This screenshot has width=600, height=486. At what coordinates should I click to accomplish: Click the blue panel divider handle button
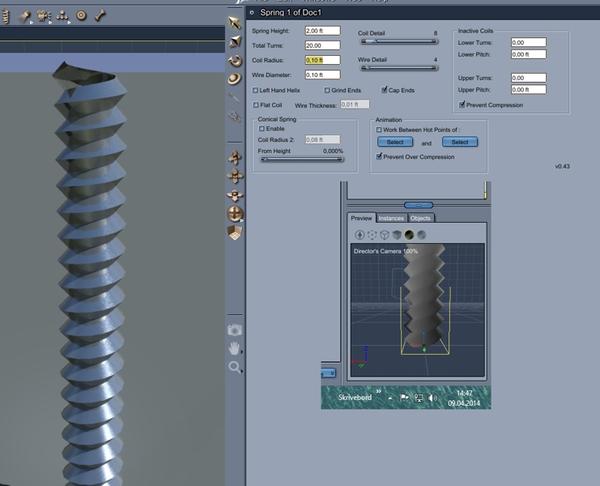[419, 205]
